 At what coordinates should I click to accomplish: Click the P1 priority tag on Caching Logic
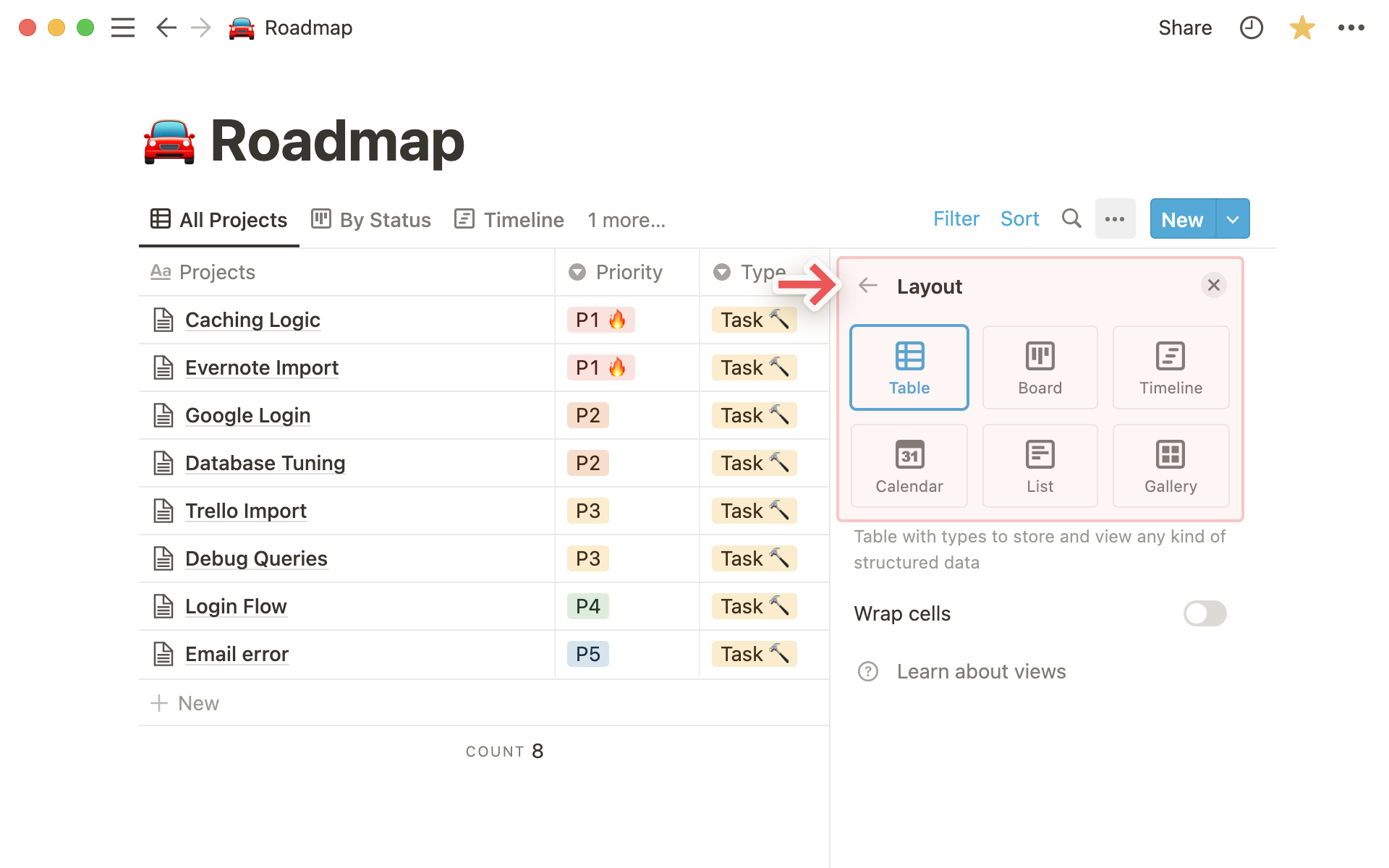(600, 320)
